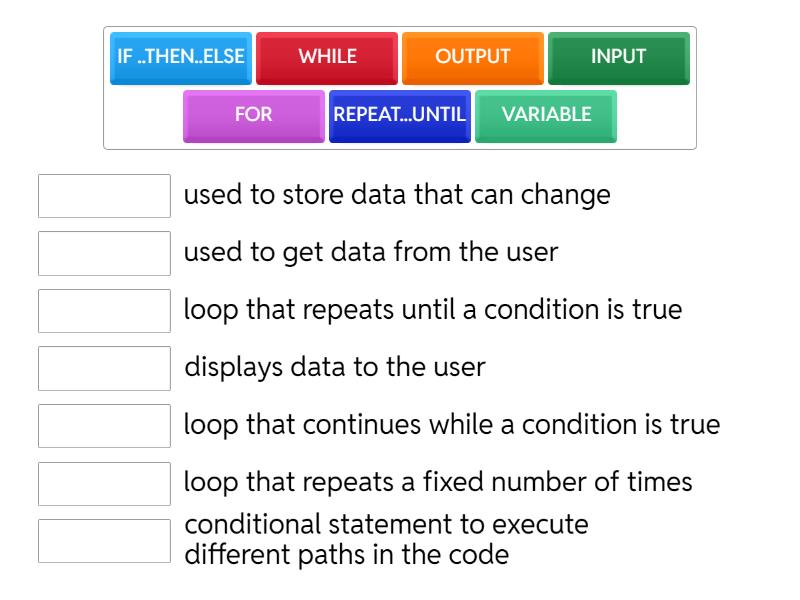Image resolution: width=800 pixels, height=600 pixels.
Task: Click the purple FOR tile
Action: click(x=253, y=115)
